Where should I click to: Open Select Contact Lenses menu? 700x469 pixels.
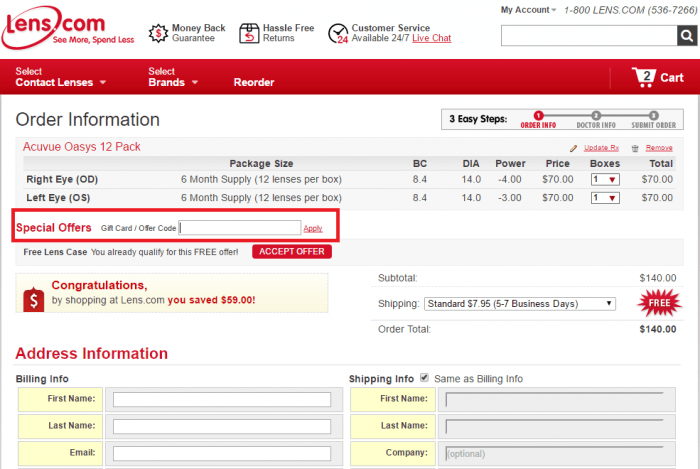tap(60, 77)
